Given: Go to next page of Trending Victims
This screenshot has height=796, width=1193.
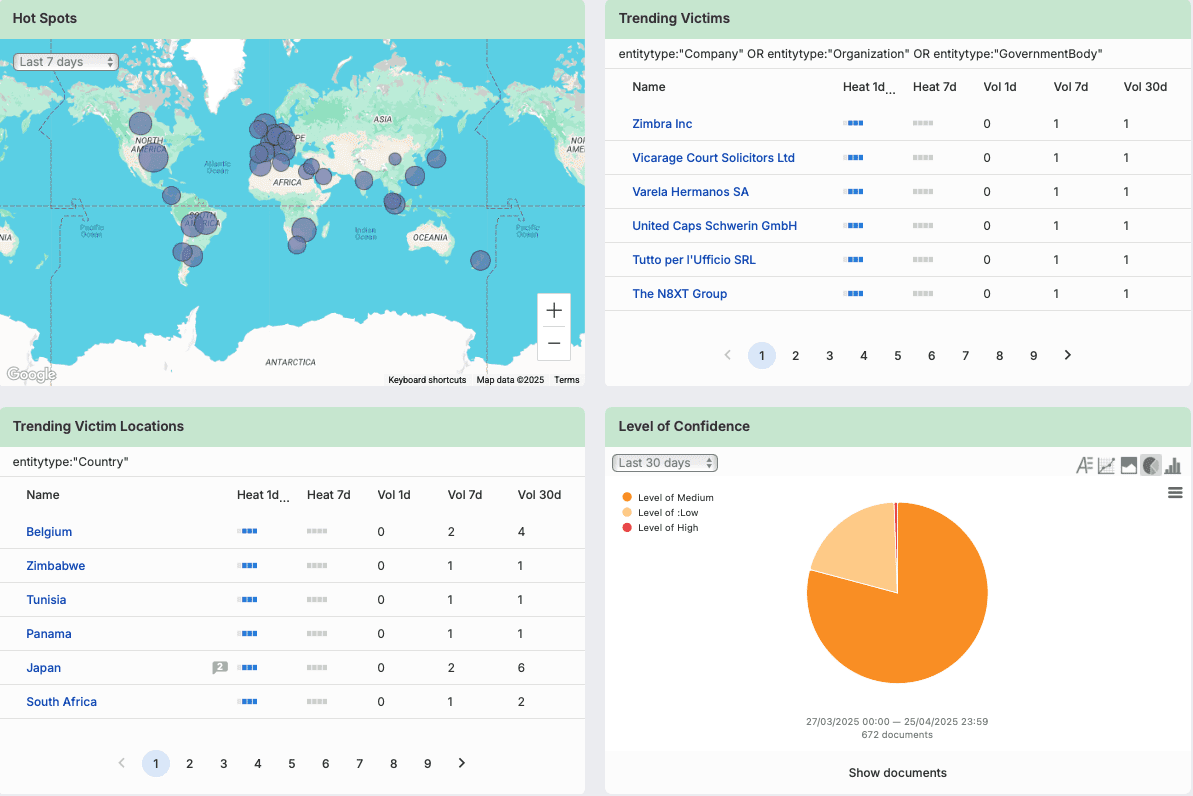Looking at the screenshot, I should 1067,355.
